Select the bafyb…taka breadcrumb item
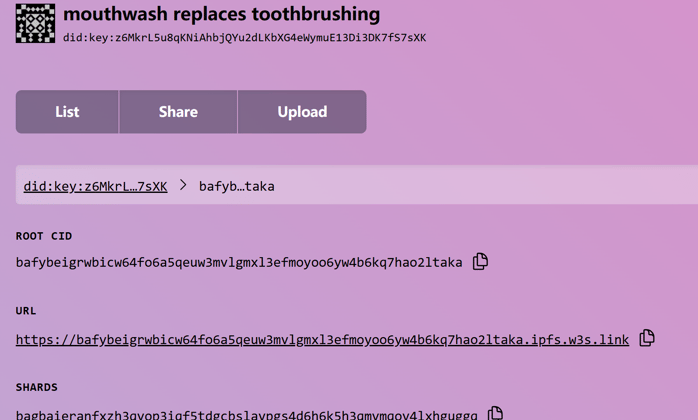This screenshot has width=698, height=420. 236,186
